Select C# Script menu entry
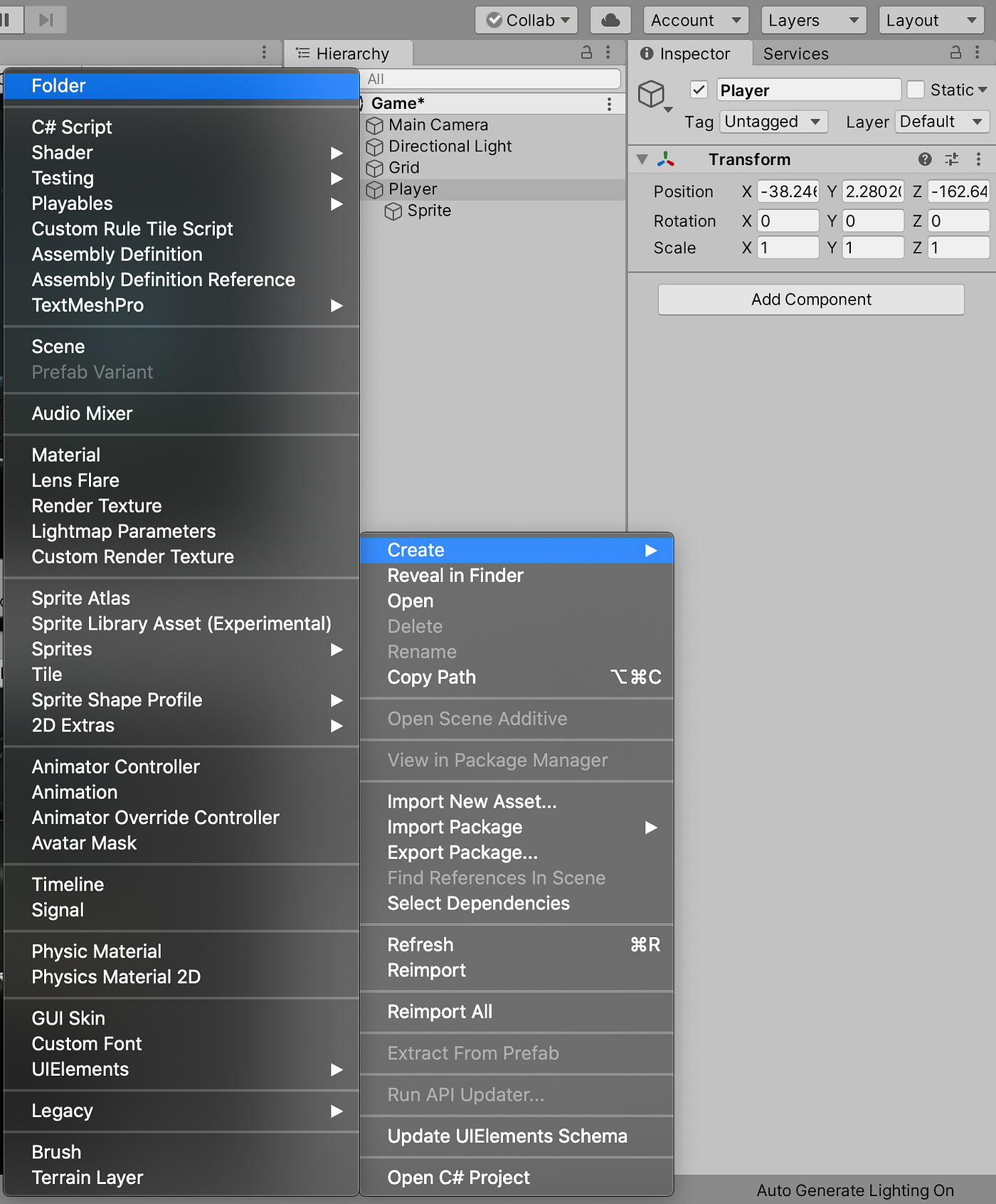The image size is (996, 1204). [x=181, y=127]
